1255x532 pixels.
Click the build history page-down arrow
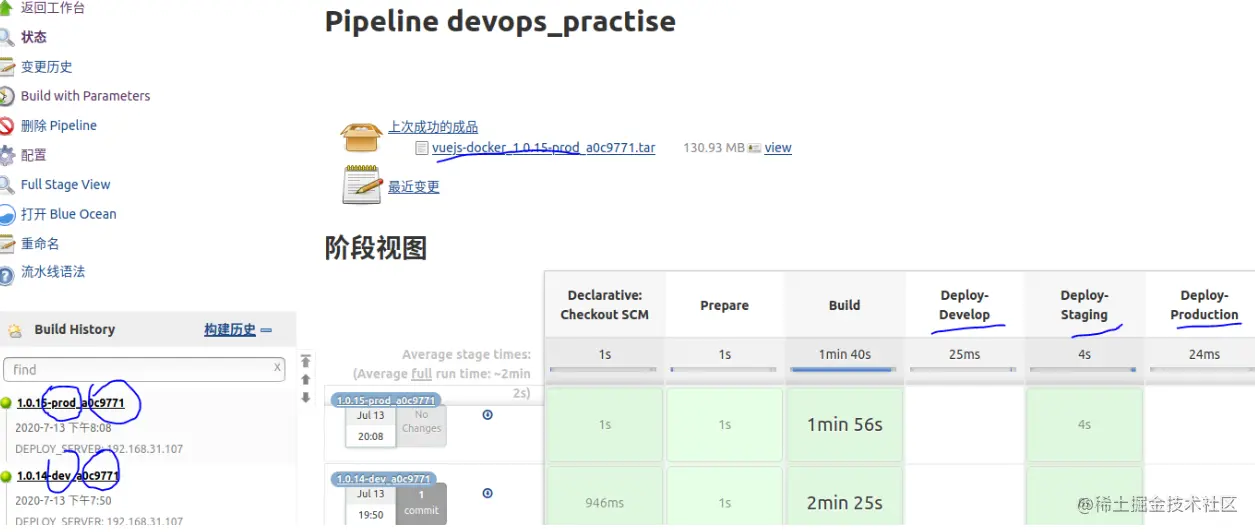click(306, 398)
